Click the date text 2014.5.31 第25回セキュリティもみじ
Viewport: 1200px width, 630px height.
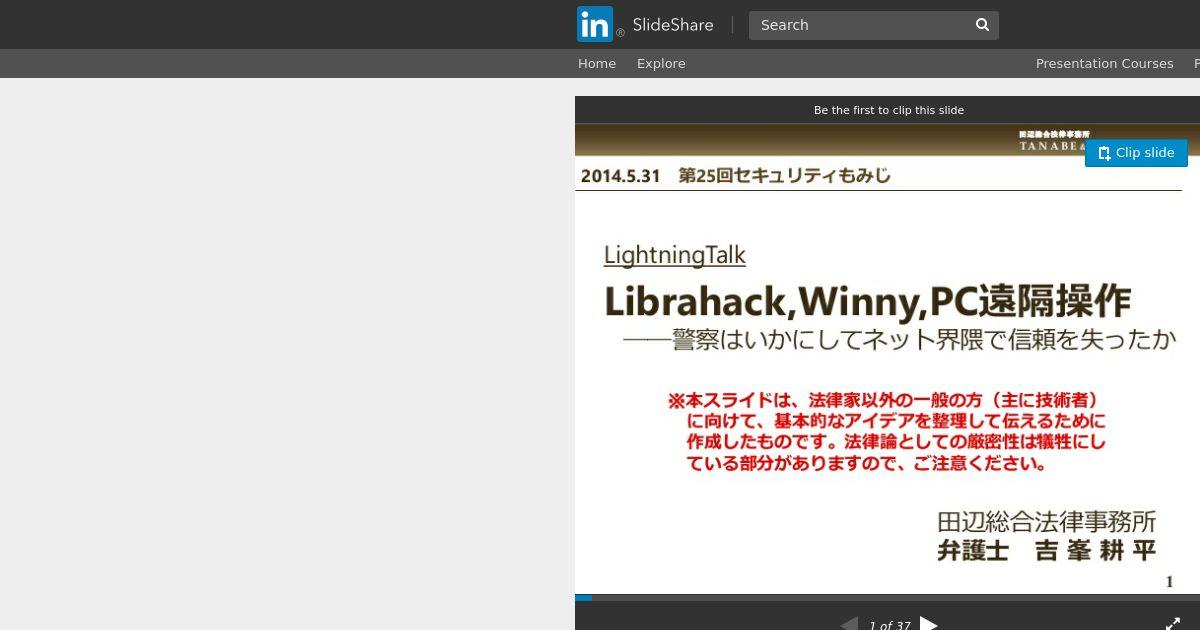(735, 176)
